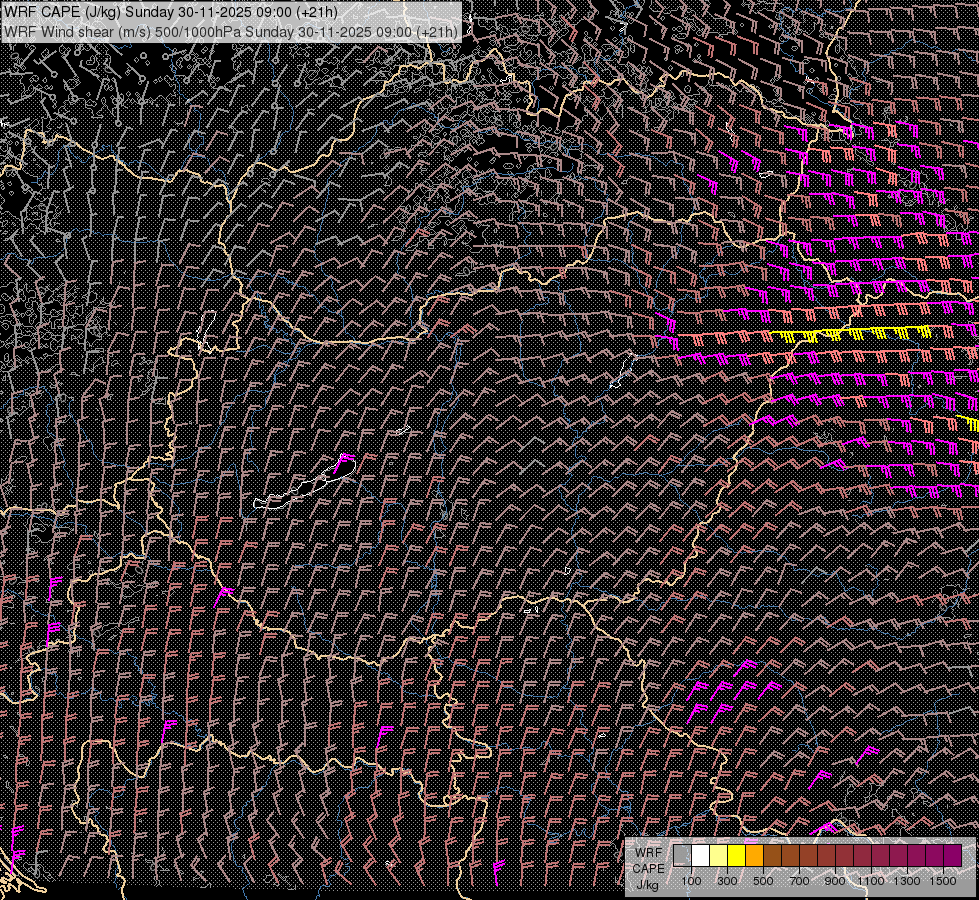Click the WRF CAPE J/kg legend title

pyautogui.click(x=648, y=867)
